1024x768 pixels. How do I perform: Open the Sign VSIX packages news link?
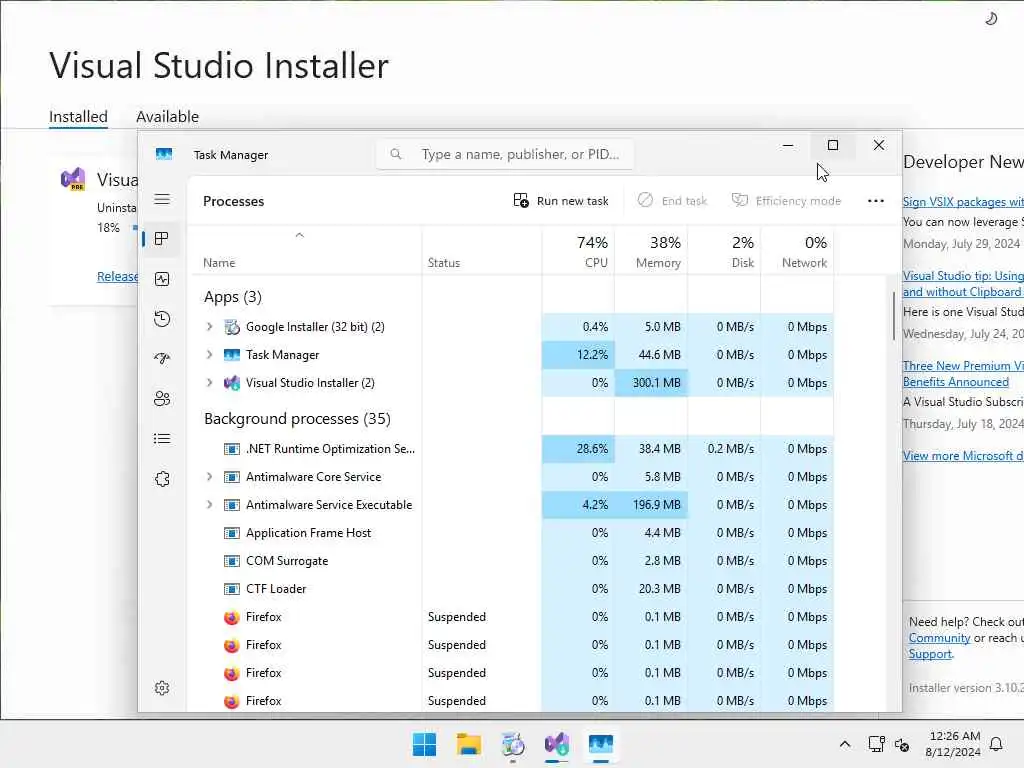[x=963, y=202]
